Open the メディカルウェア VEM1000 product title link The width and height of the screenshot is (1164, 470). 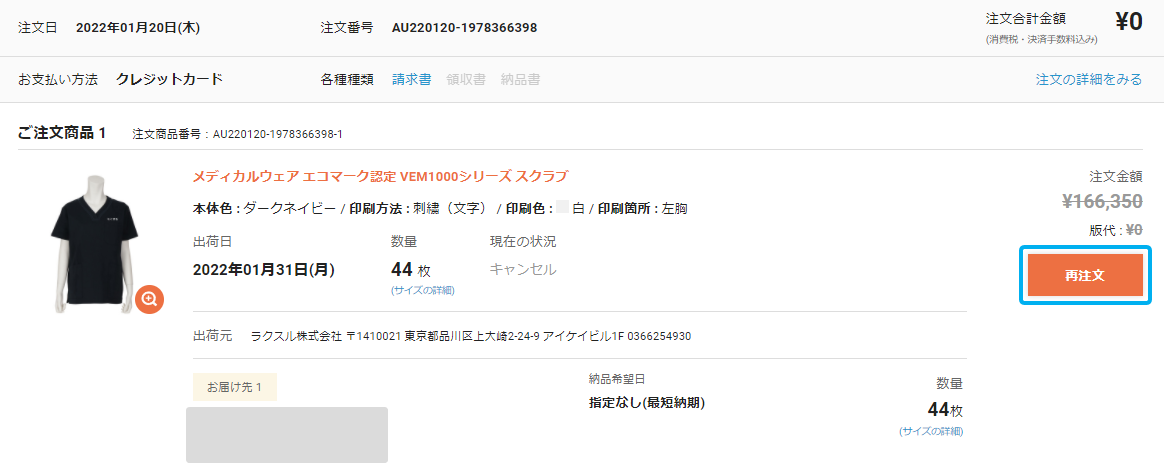click(379, 177)
